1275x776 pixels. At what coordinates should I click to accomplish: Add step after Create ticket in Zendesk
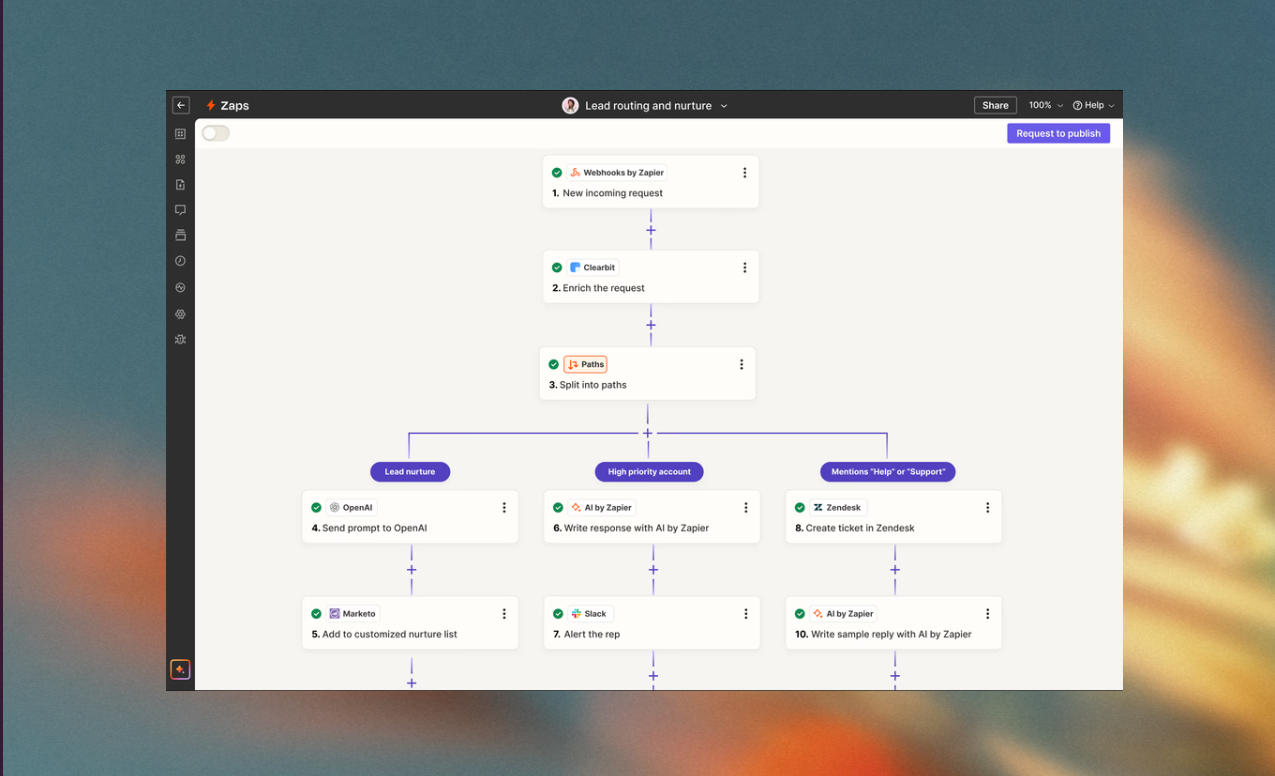895,570
